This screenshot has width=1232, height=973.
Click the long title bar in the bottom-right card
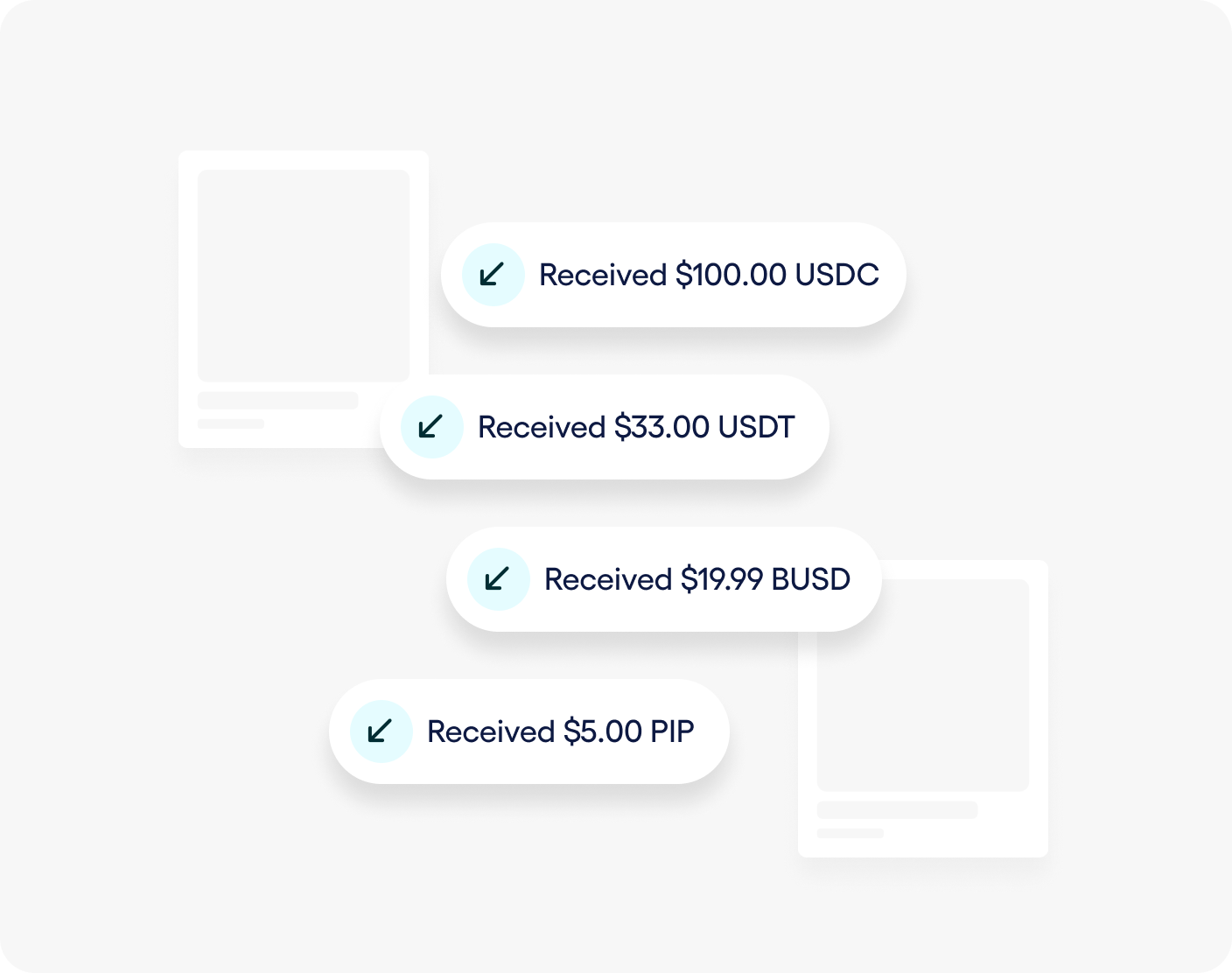[897, 810]
